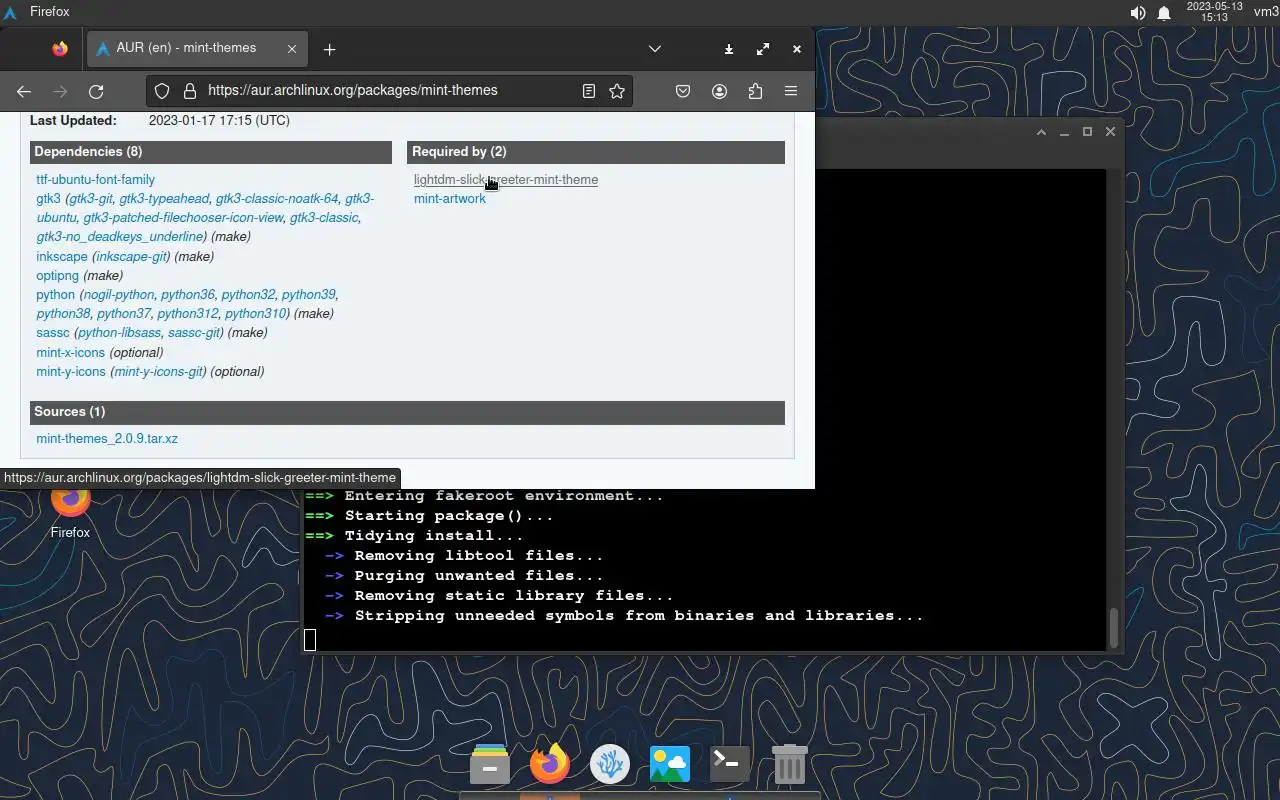1280x800 pixels.
Task: Open the gtk3 dependency link
Action: [x=48, y=199]
